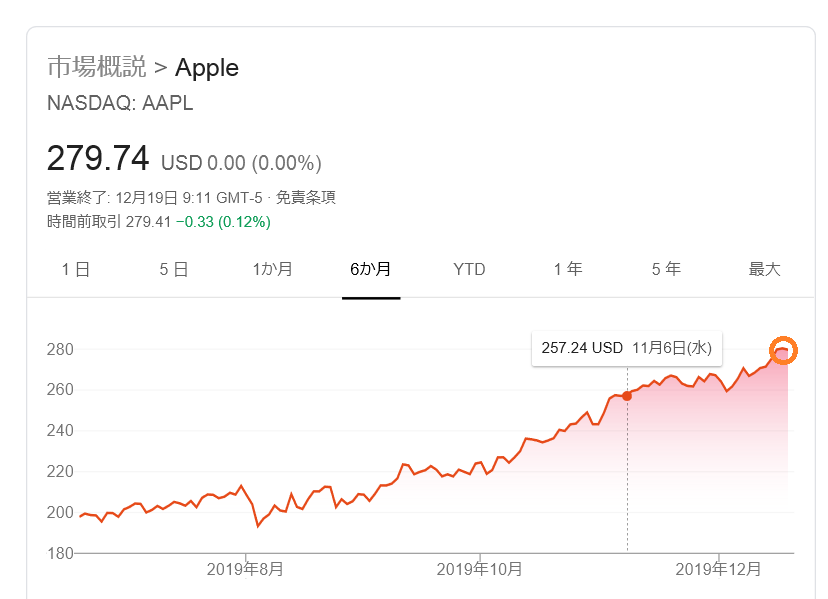View the 1年 price range

click(x=567, y=269)
